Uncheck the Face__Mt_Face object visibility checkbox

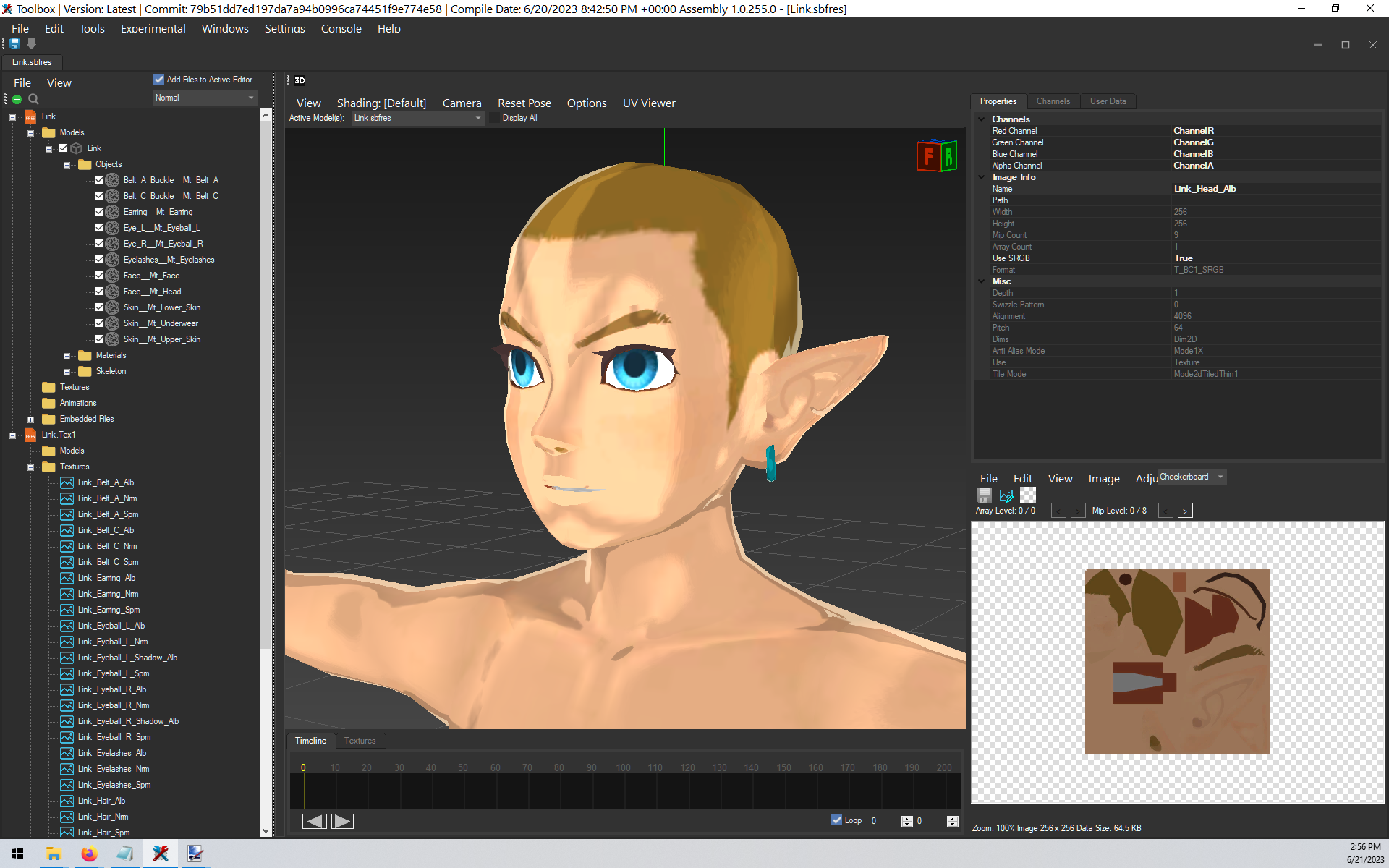[x=101, y=276]
